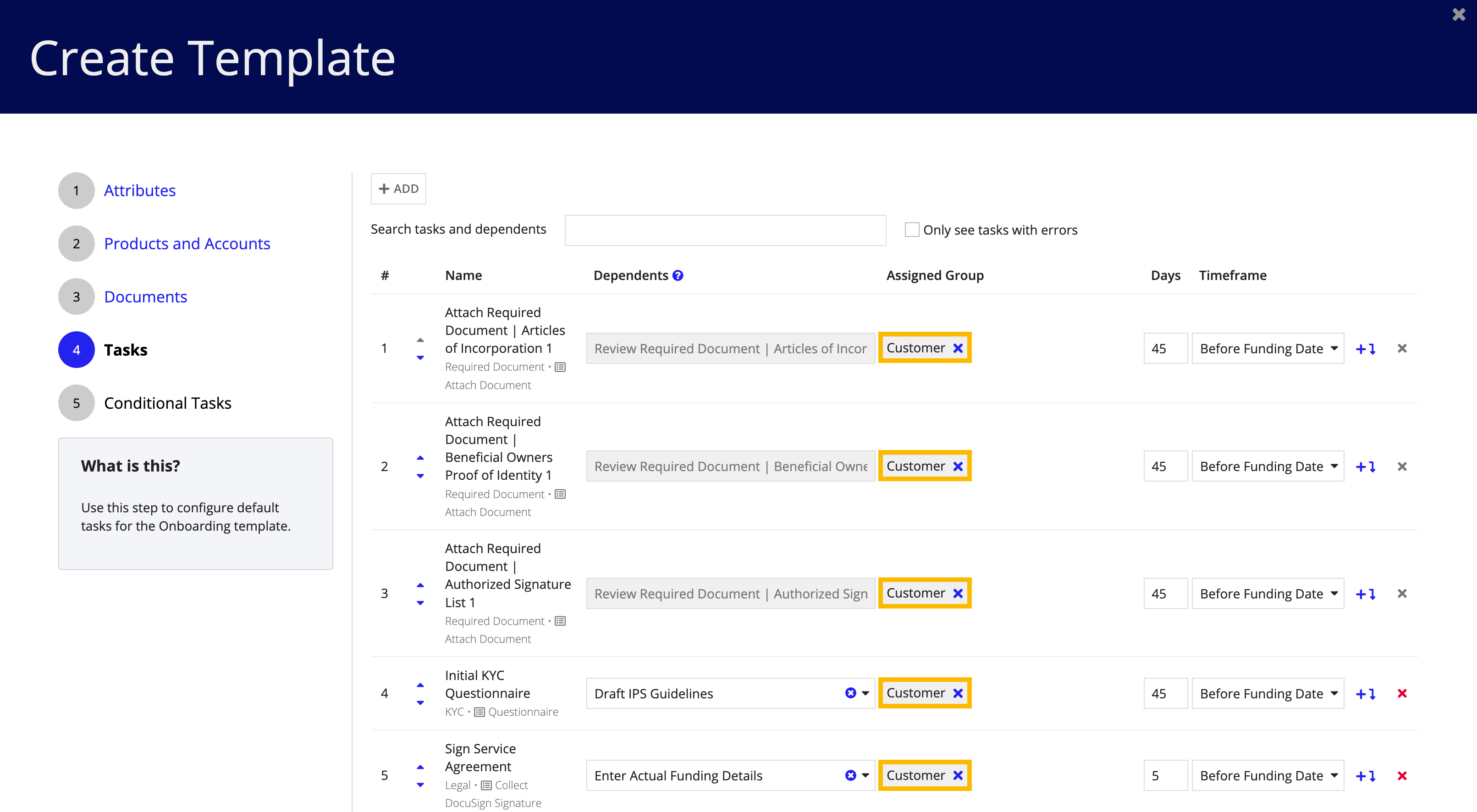1477x812 pixels.
Task: Click the remove X icon on task 3 Customer tag
Action: point(957,593)
